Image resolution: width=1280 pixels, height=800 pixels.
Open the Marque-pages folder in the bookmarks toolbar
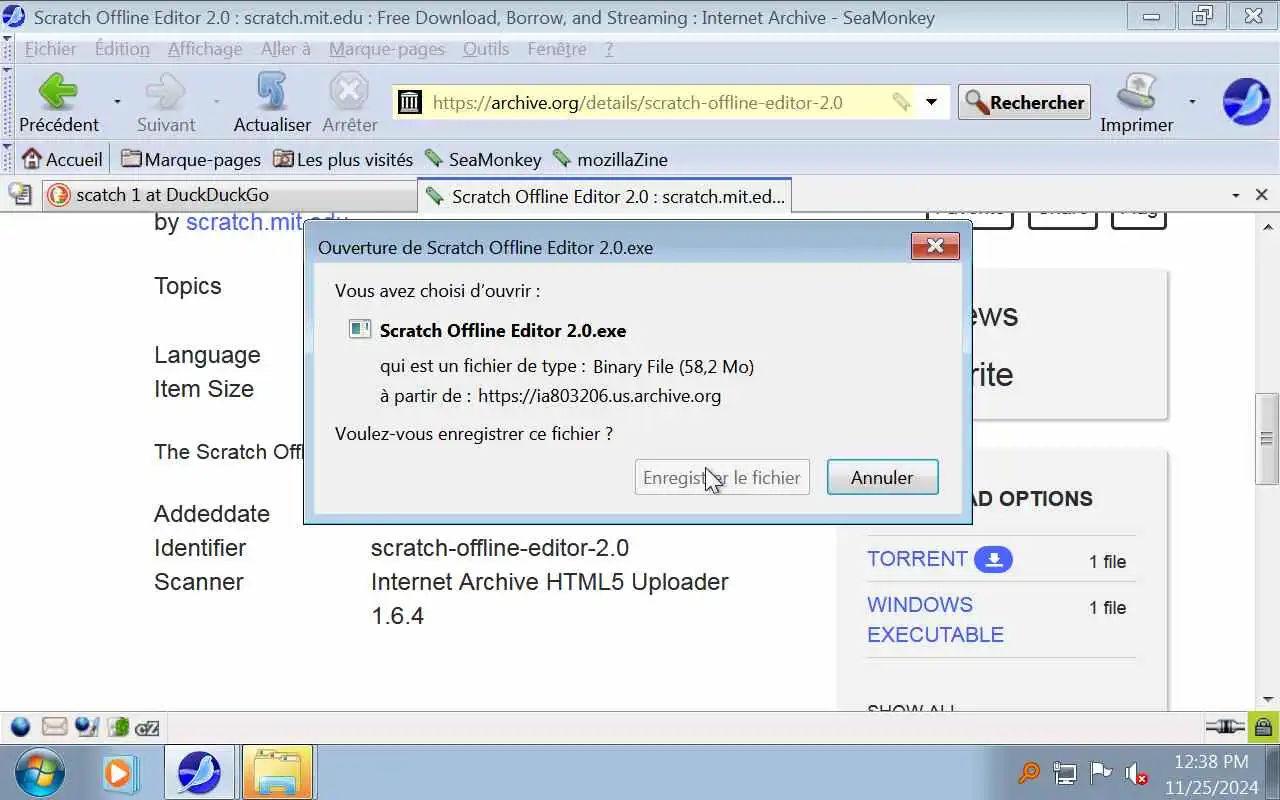point(190,159)
